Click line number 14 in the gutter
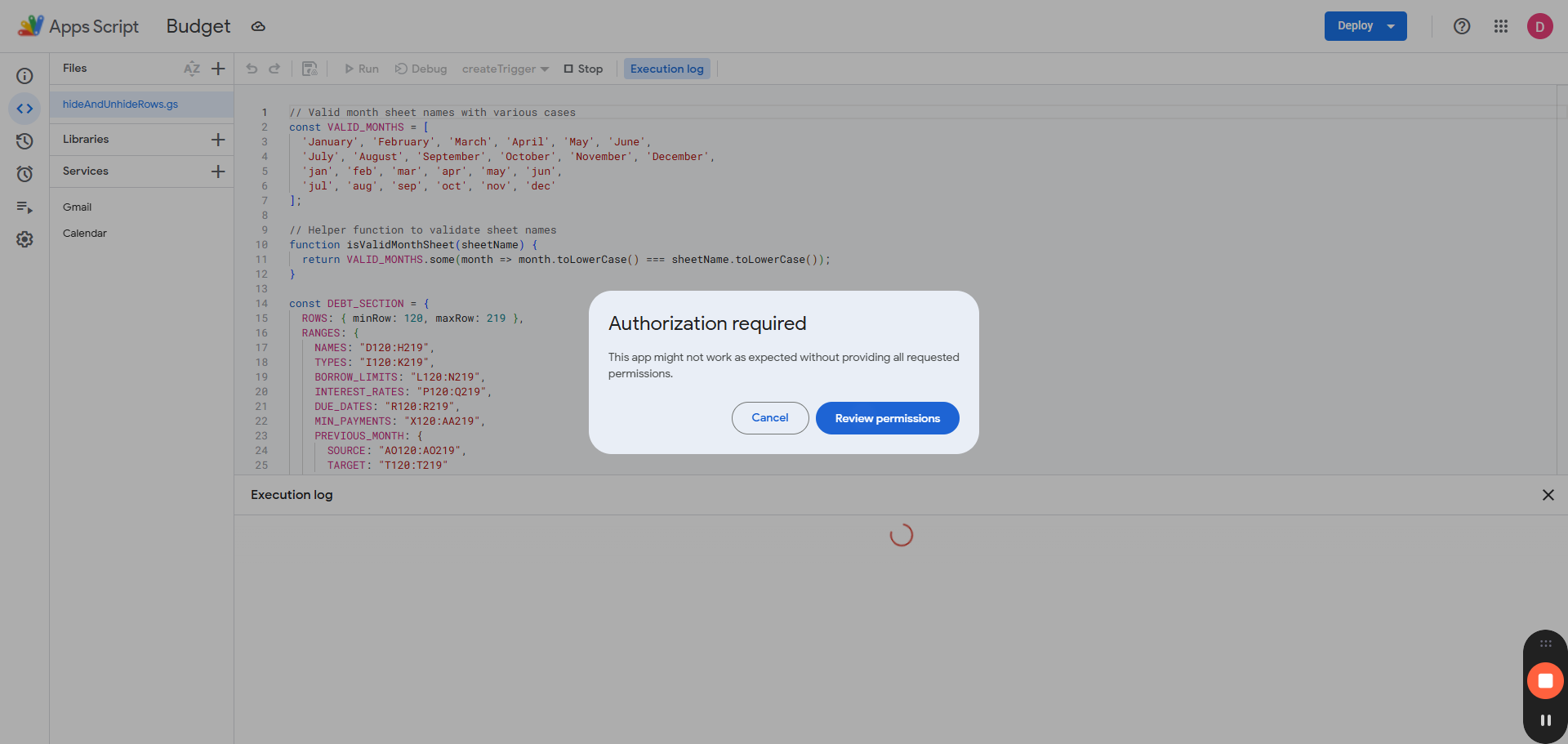1568x744 pixels. click(261, 304)
